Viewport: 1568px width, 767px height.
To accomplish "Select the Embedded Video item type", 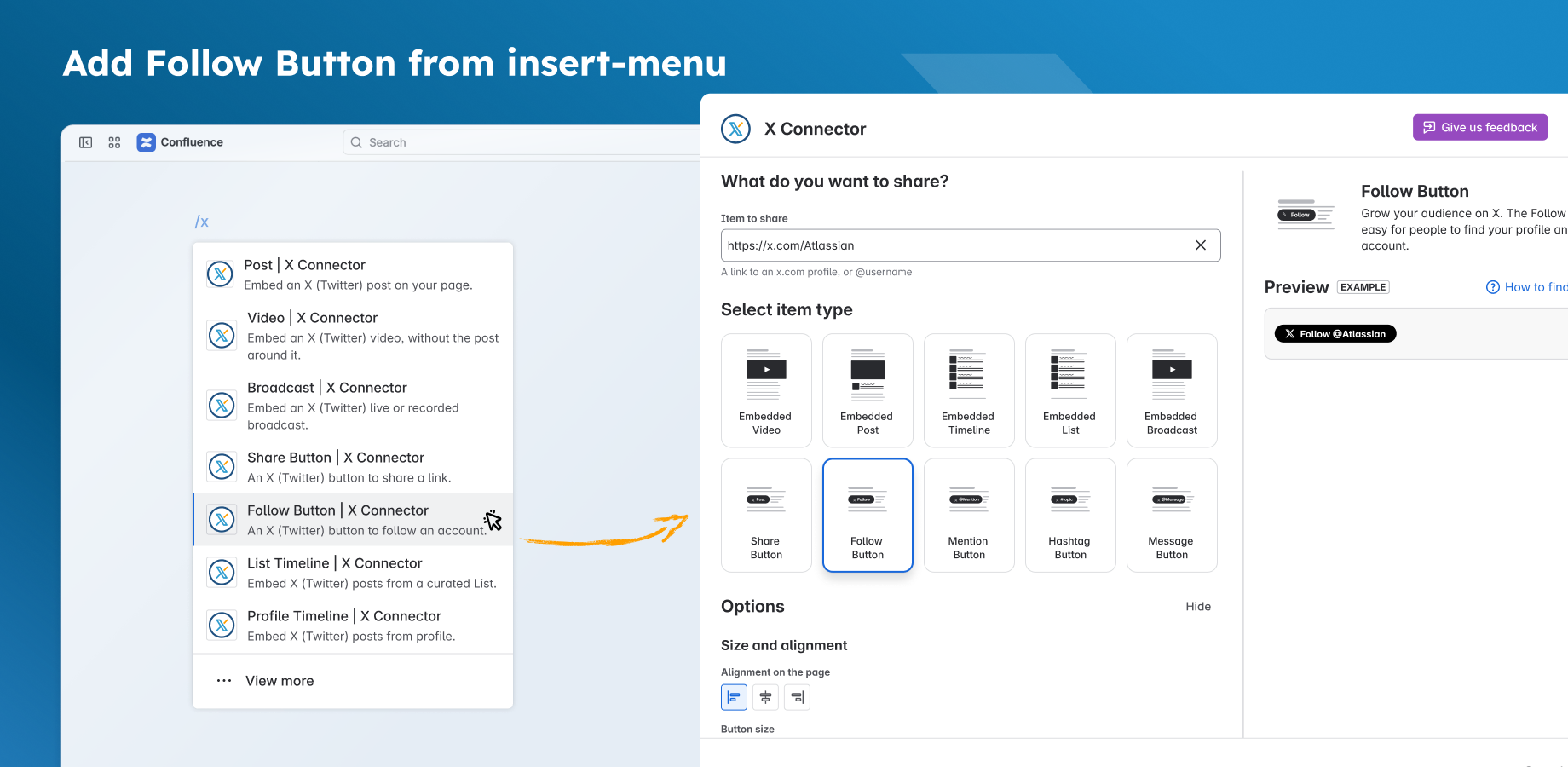I will 766,390.
